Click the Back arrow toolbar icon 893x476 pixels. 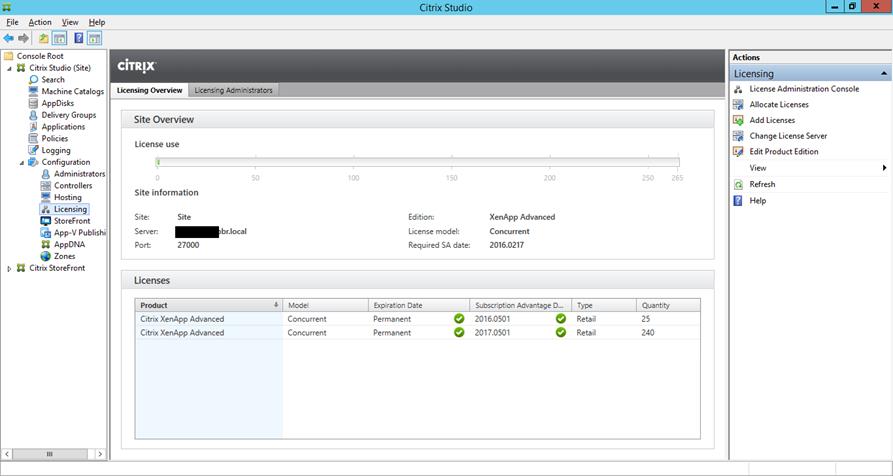tap(9, 38)
